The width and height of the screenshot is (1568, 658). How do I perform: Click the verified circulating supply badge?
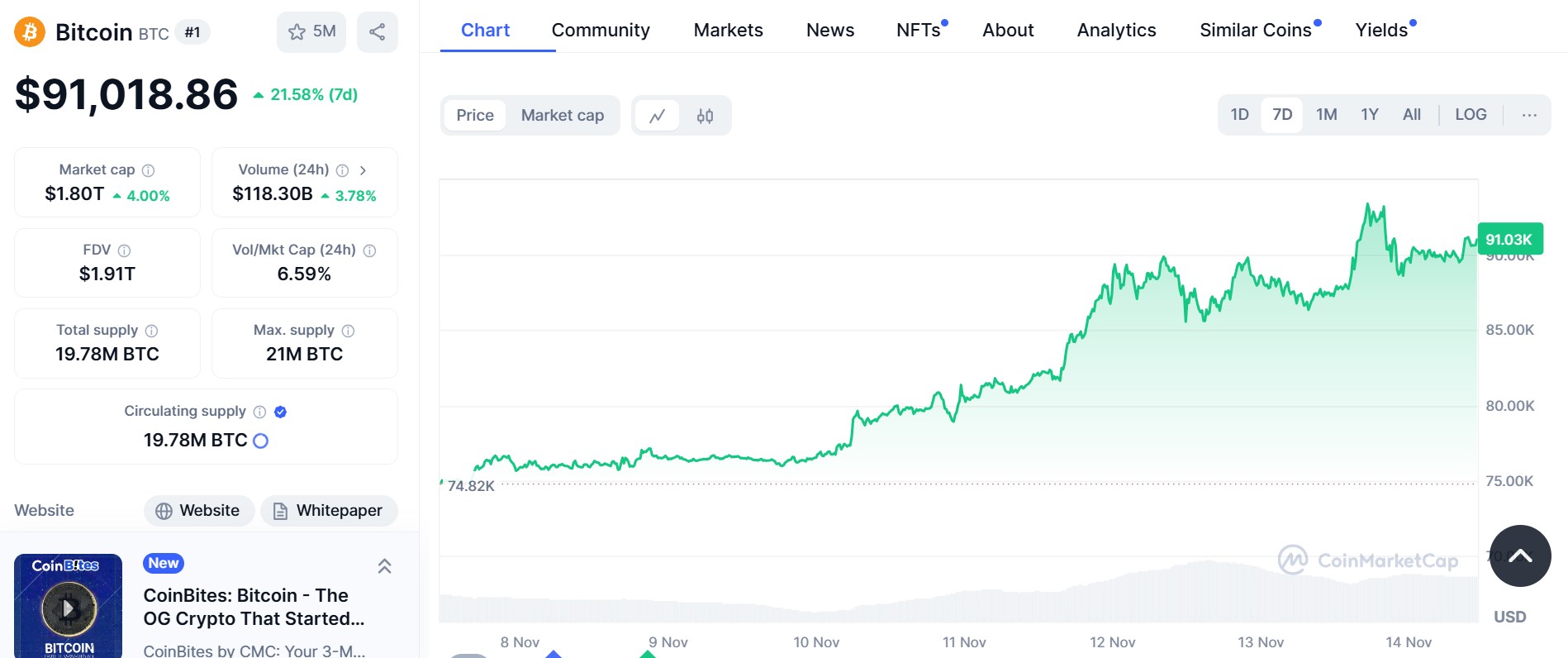[280, 412]
